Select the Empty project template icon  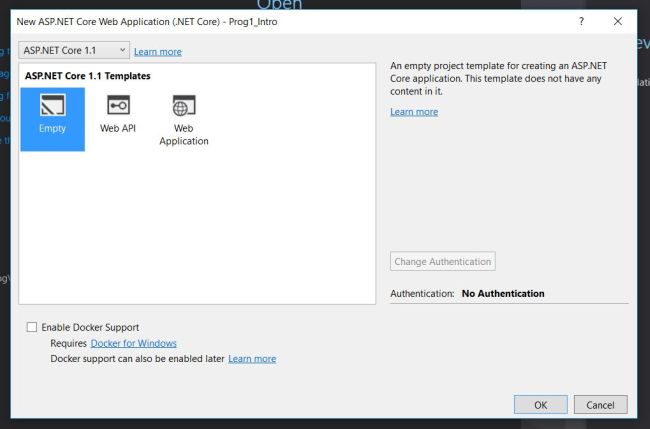point(52,106)
